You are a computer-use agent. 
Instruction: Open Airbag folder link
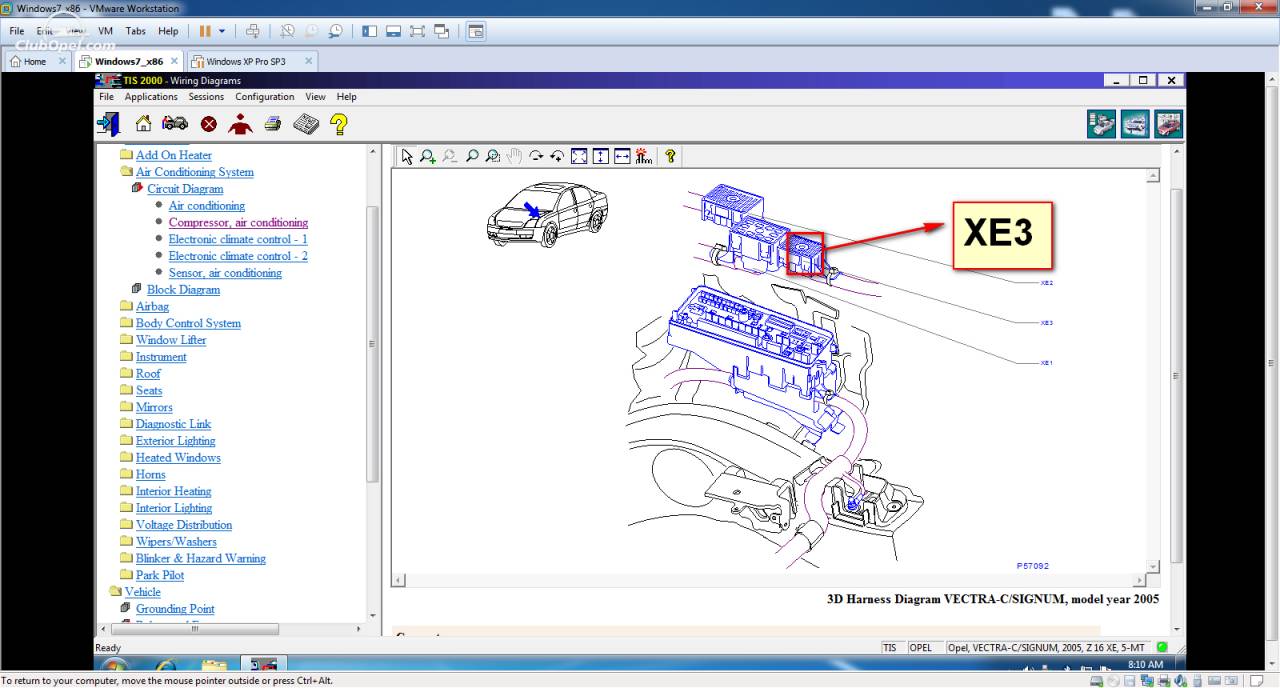[152, 306]
